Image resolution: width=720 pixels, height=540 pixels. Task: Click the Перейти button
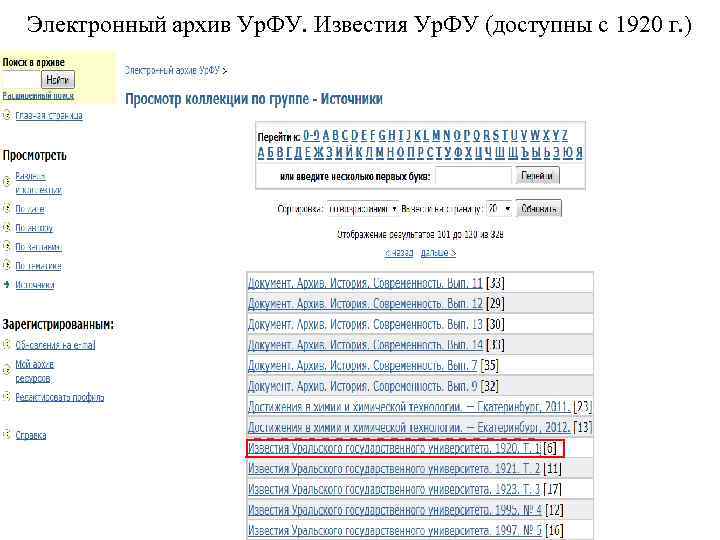[x=537, y=176]
